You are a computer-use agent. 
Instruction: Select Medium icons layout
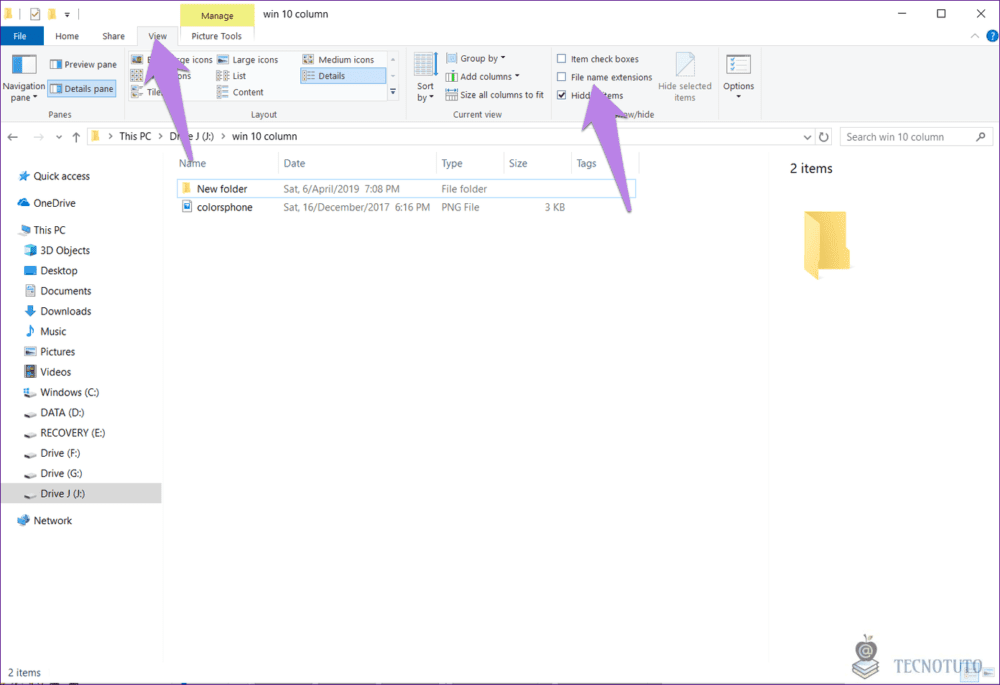(339, 59)
